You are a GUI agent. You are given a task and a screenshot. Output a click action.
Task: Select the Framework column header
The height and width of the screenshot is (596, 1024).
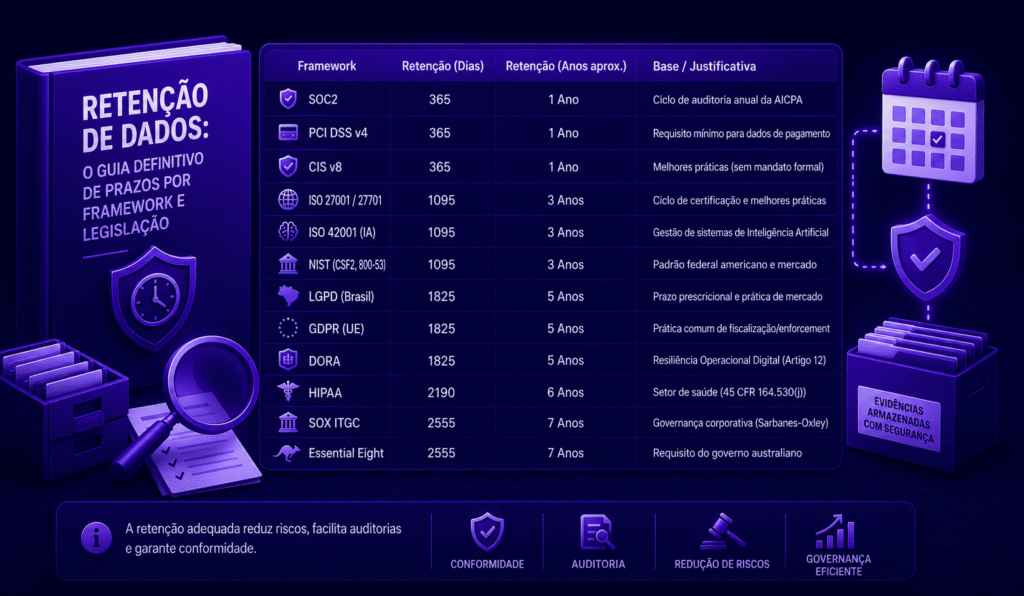327,66
